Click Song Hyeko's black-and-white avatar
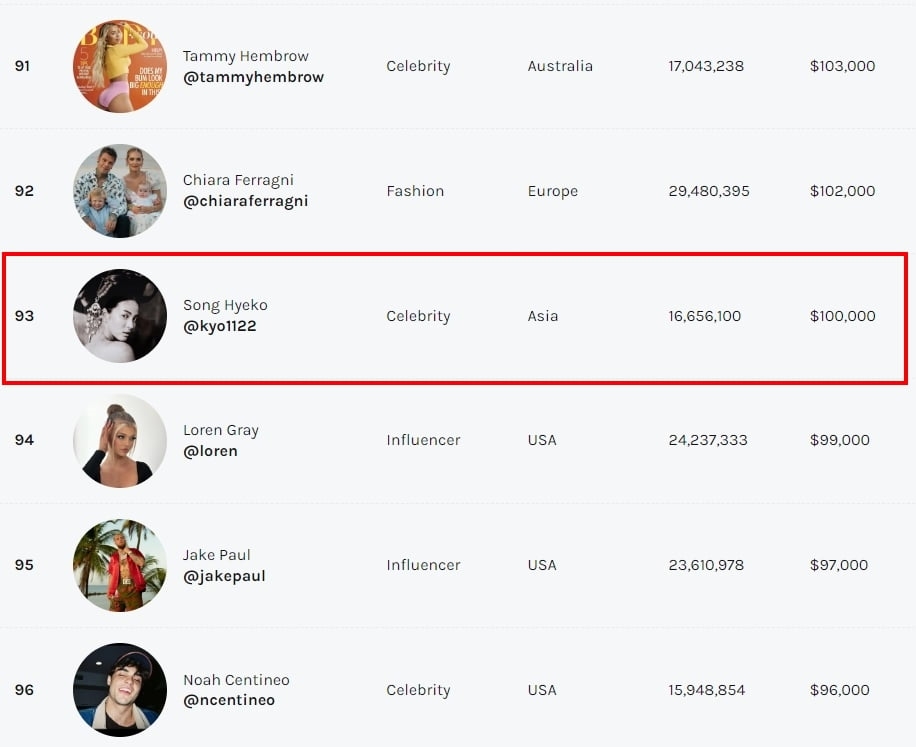 [x=120, y=316]
